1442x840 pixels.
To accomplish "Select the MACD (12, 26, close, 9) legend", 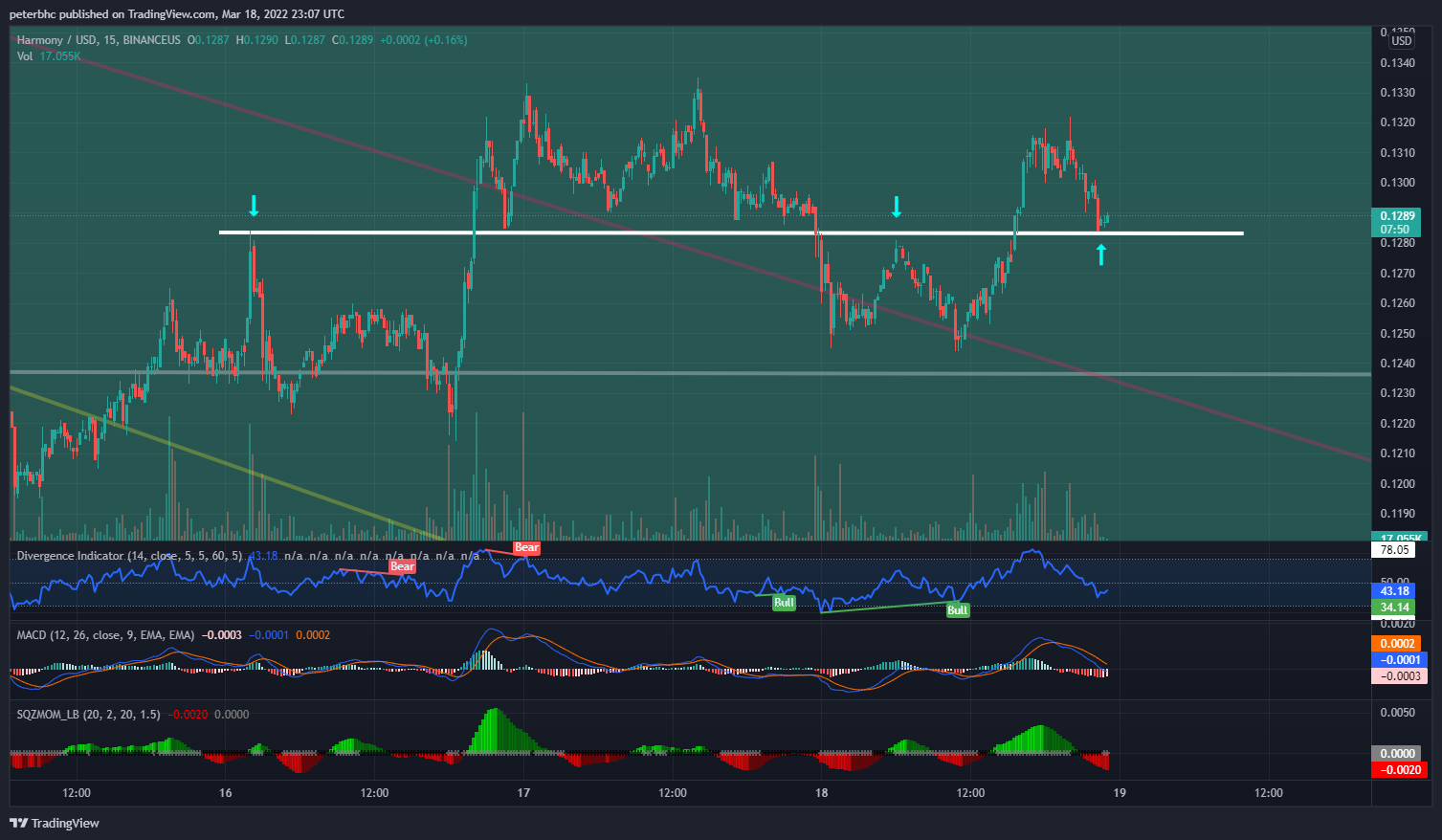I will pos(105,635).
